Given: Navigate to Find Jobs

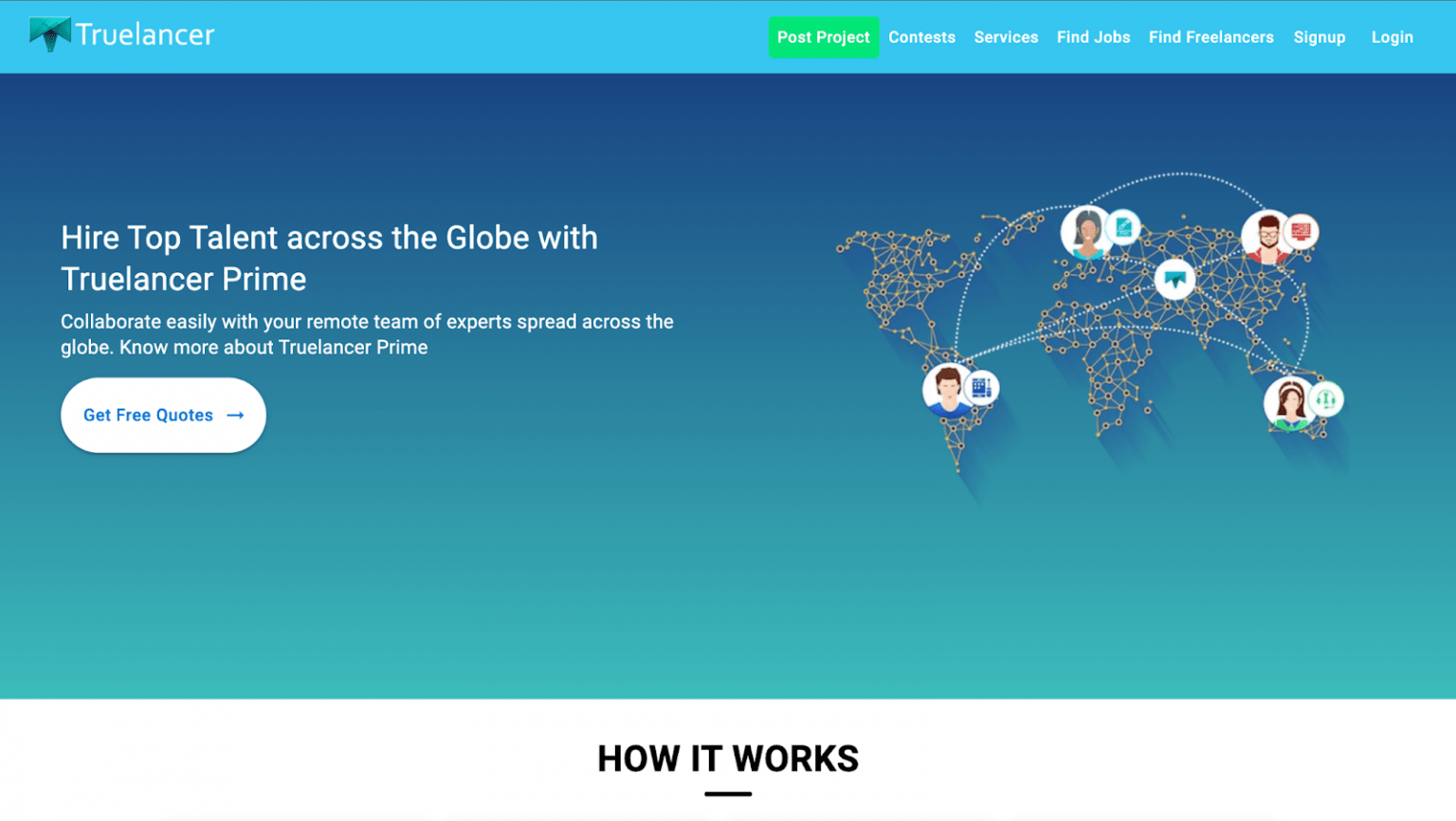Looking at the screenshot, I should click(x=1093, y=37).
